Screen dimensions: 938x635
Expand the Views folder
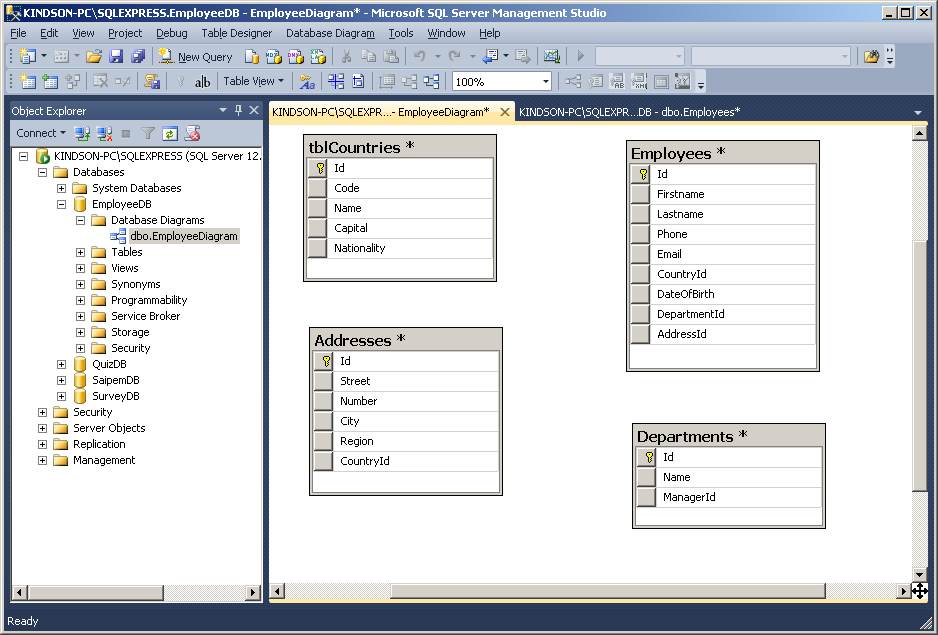tap(81, 268)
